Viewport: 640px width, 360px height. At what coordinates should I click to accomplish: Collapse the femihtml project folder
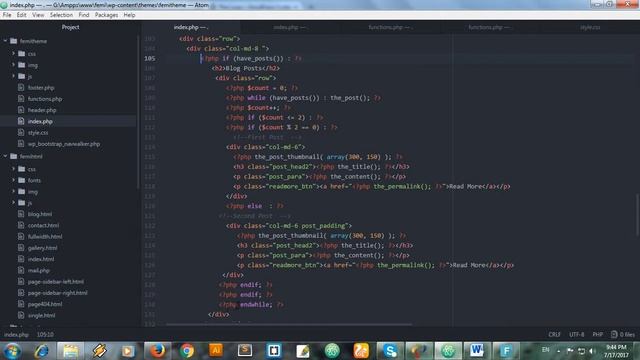point(5,156)
